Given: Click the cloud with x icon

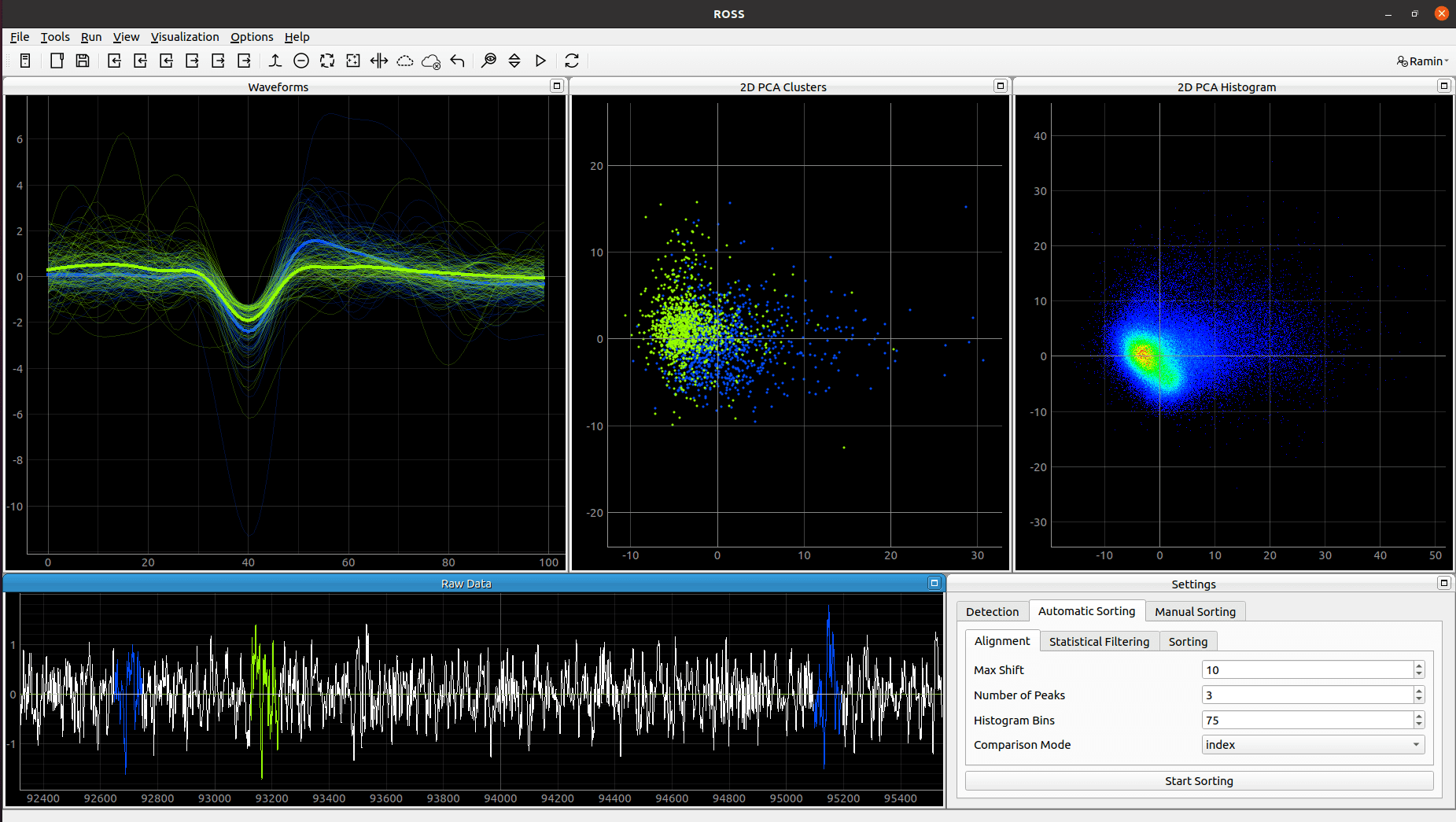Looking at the screenshot, I should pyautogui.click(x=431, y=61).
